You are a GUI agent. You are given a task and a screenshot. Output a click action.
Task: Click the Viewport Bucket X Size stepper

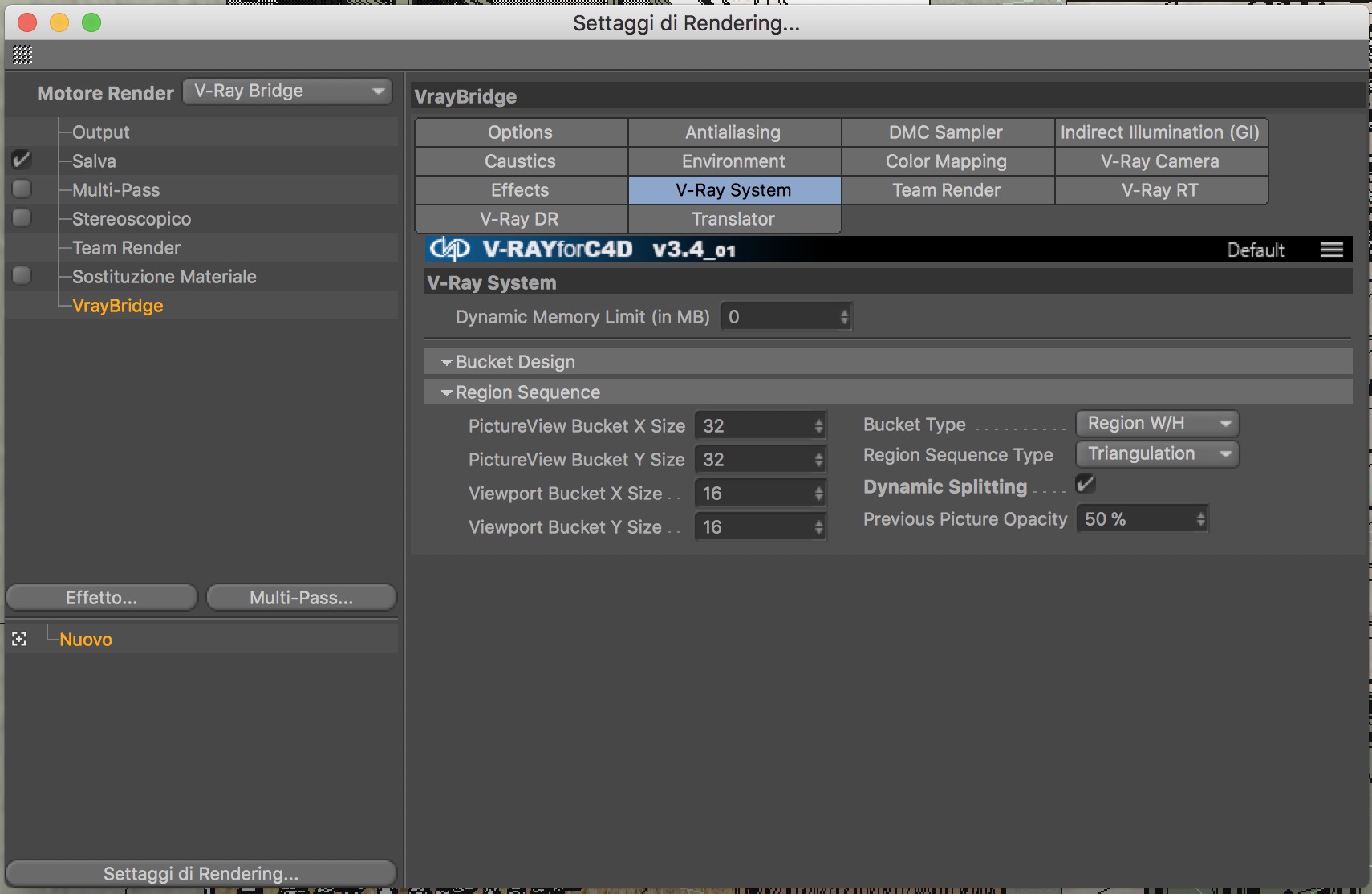(819, 494)
